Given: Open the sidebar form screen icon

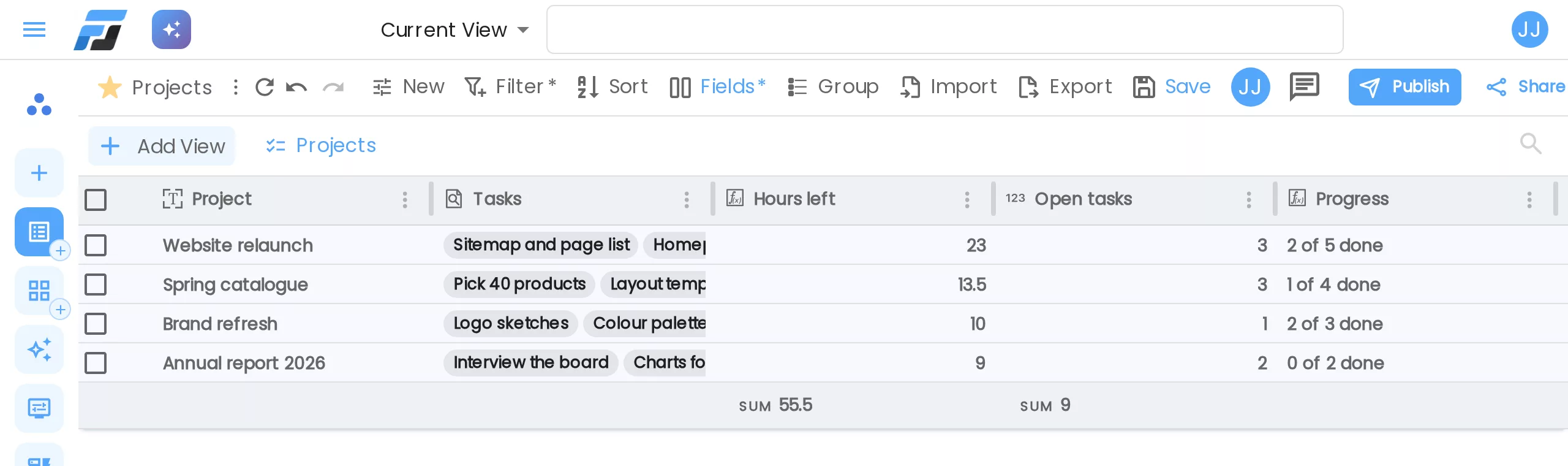Looking at the screenshot, I should tap(39, 408).
